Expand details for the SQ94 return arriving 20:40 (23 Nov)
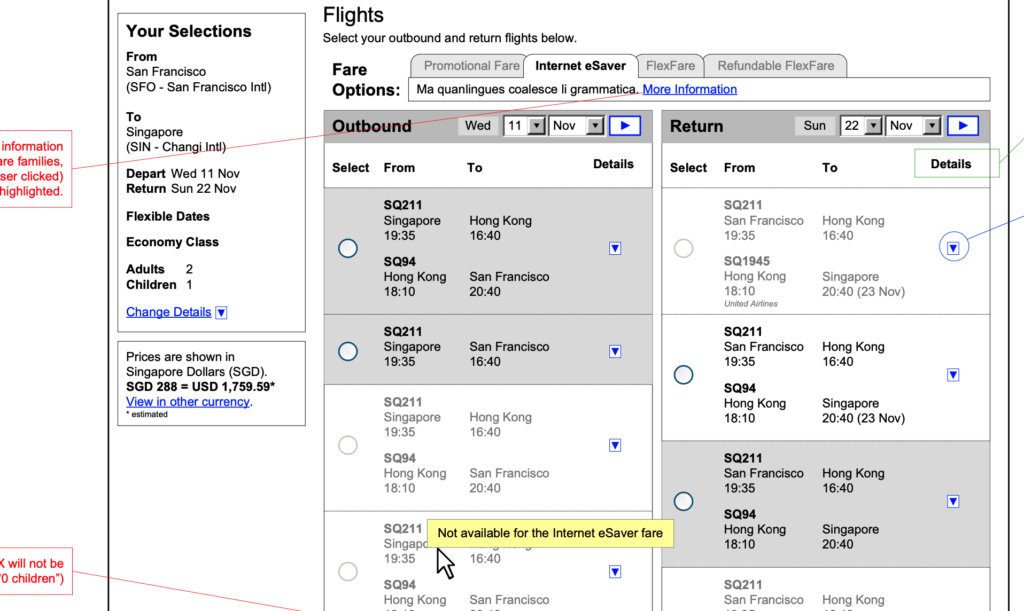Viewport: 1024px width, 611px height. (x=953, y=375)
